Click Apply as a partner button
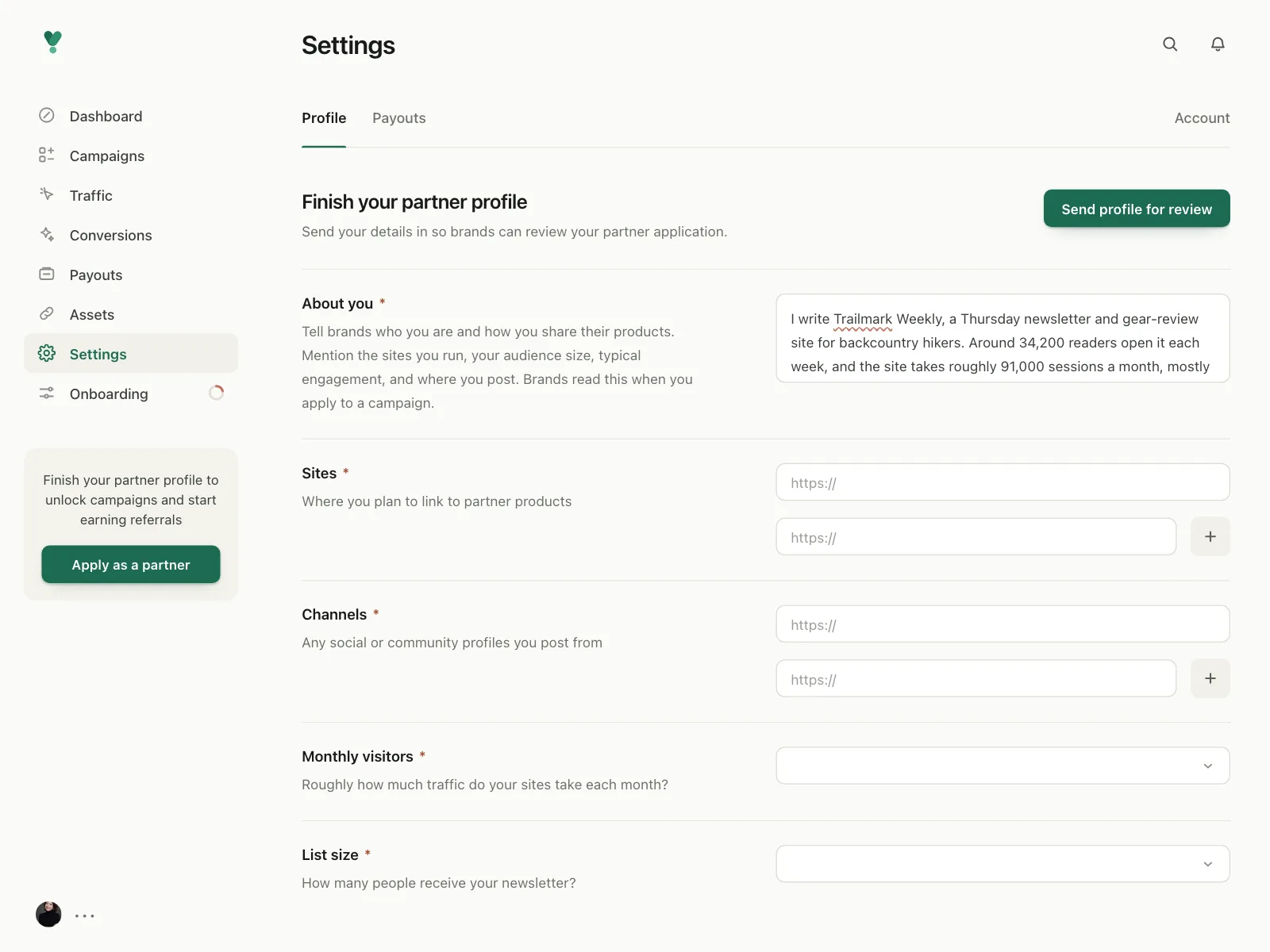Screen dimensions: 1270x952 tap(131, 565)
